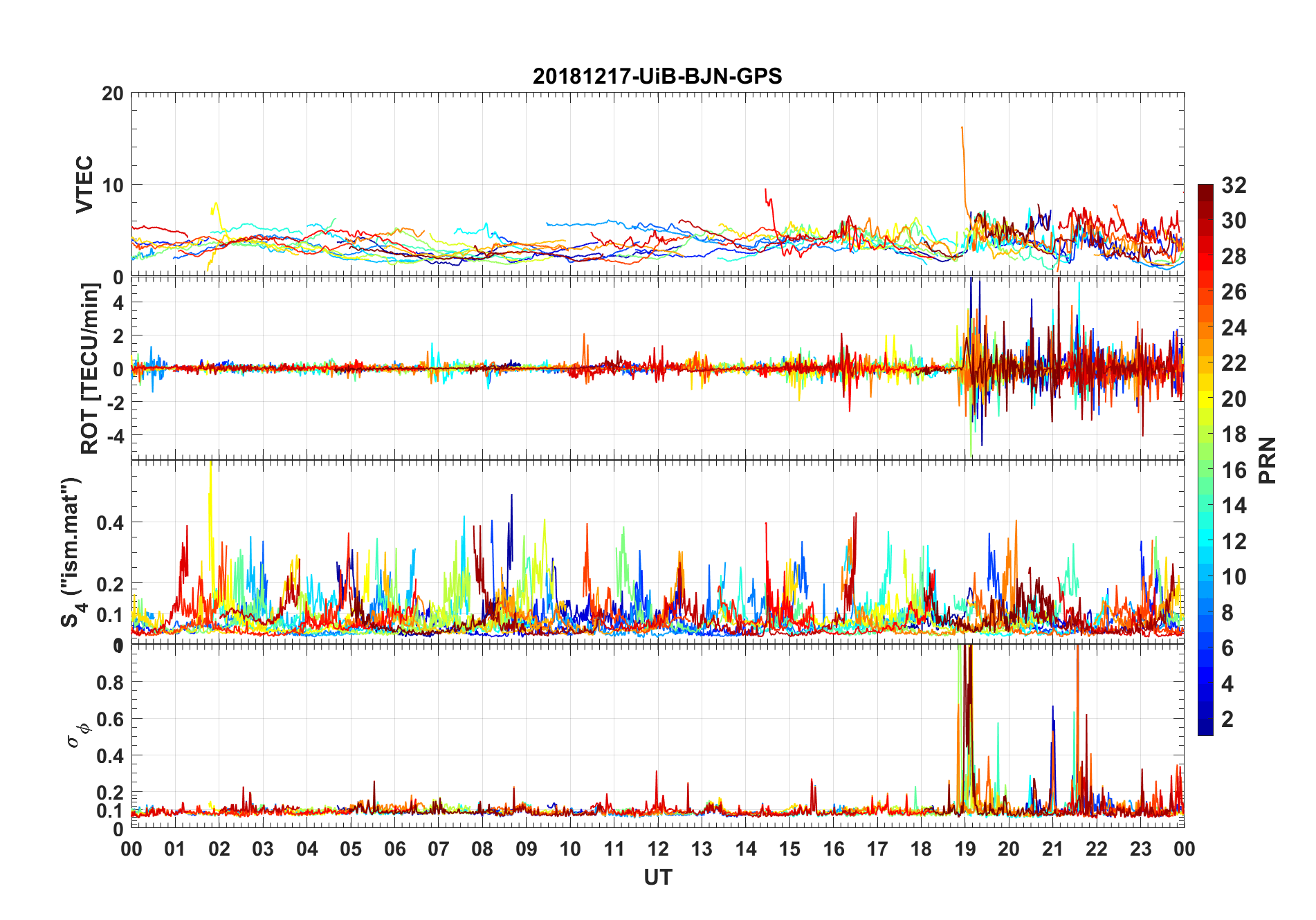1316x920 pixels.
Task: Select the x-axis tick label 21
Action: click(x=1053, y=849)
